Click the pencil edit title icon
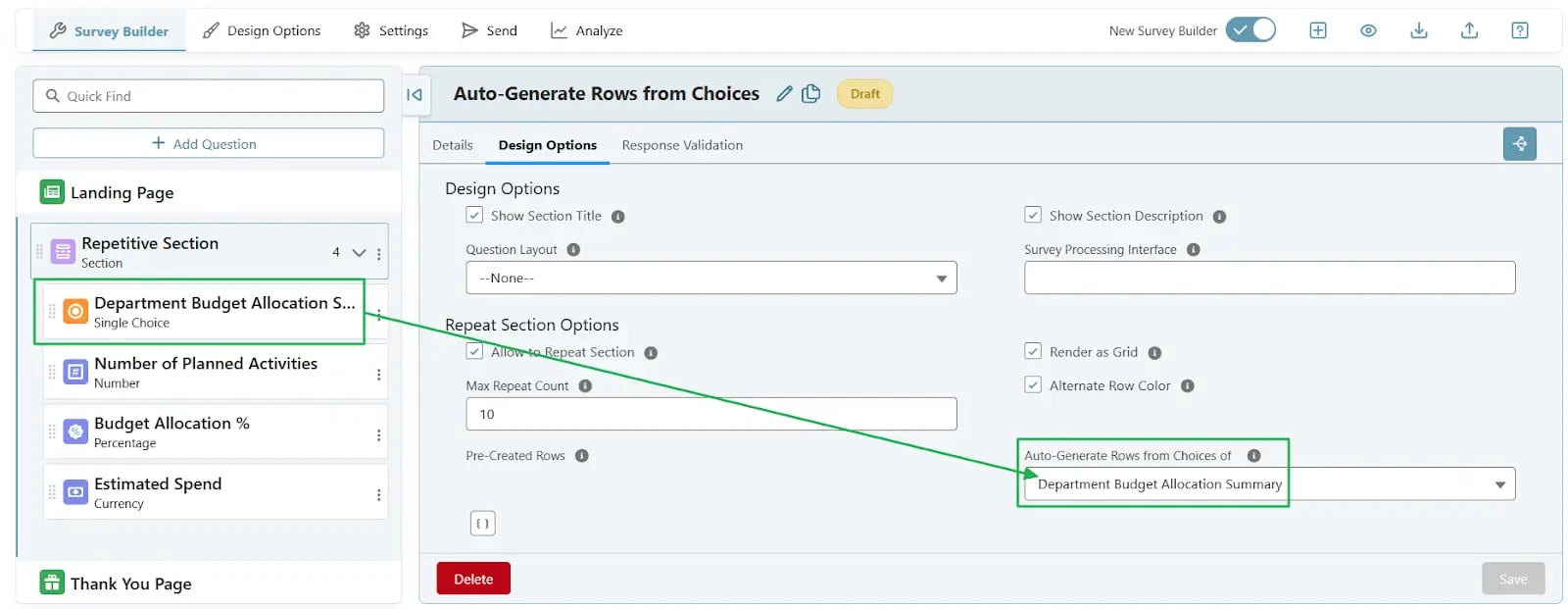 [784, 94]
